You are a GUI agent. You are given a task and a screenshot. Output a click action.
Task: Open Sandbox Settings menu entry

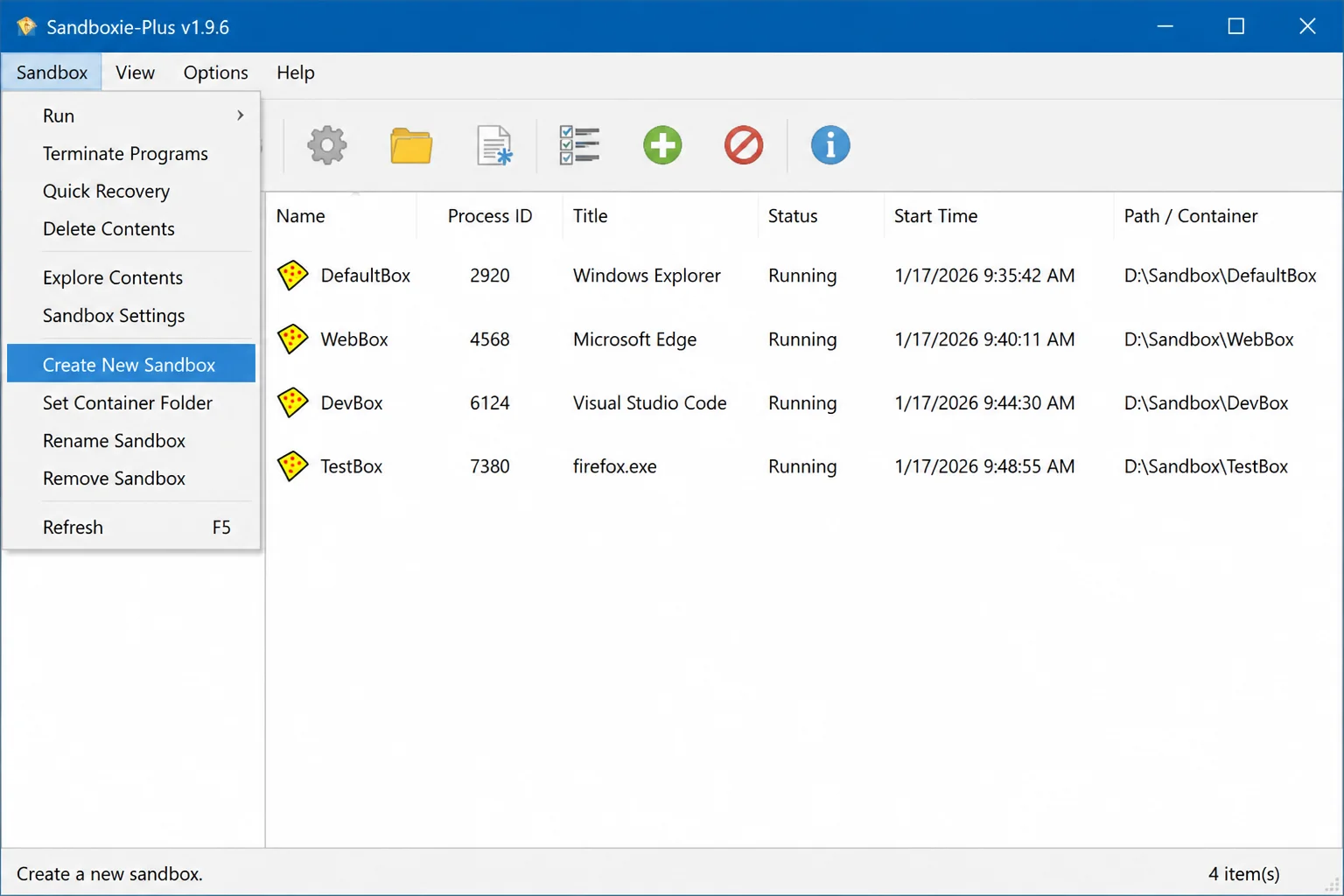tap(131, 315)
